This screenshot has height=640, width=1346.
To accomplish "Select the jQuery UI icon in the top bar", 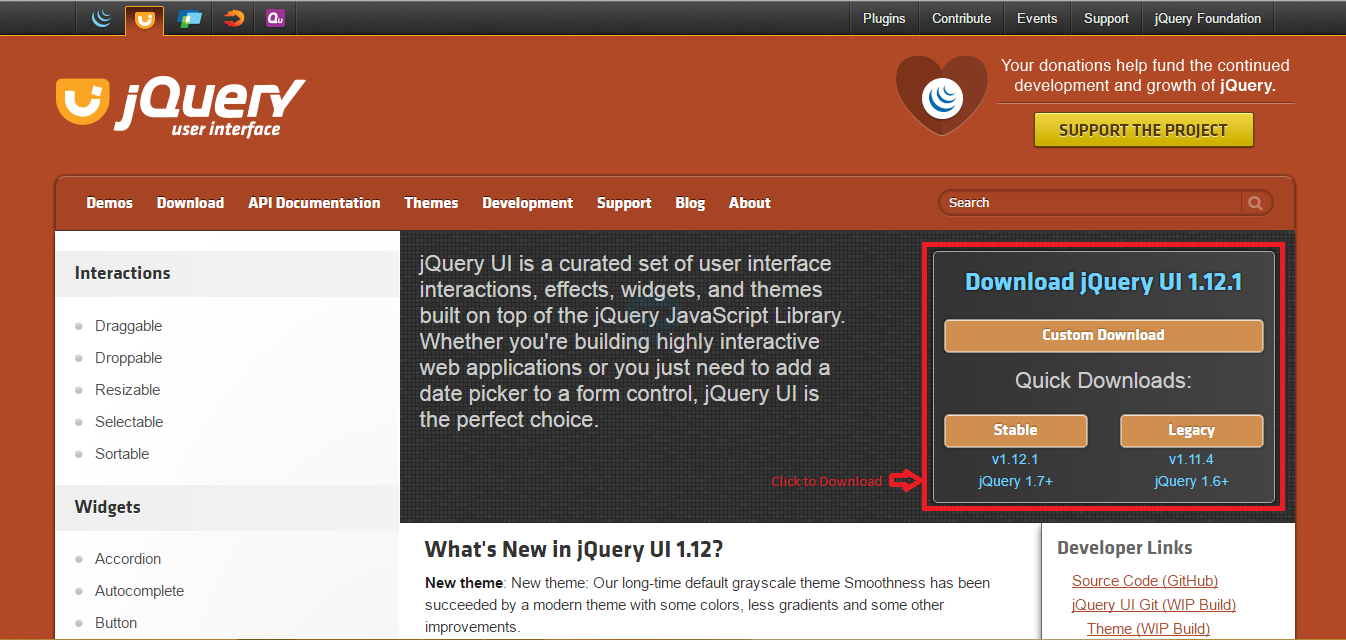I will (x=145, y=19).
